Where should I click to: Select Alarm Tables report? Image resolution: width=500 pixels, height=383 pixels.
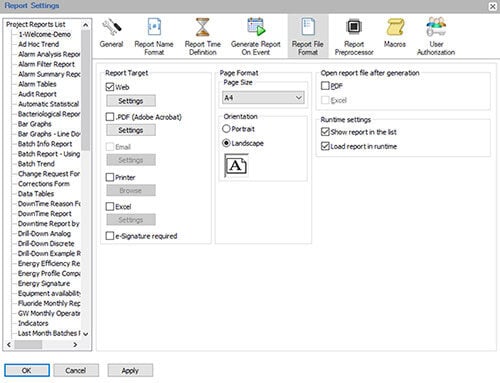(37, 84)
